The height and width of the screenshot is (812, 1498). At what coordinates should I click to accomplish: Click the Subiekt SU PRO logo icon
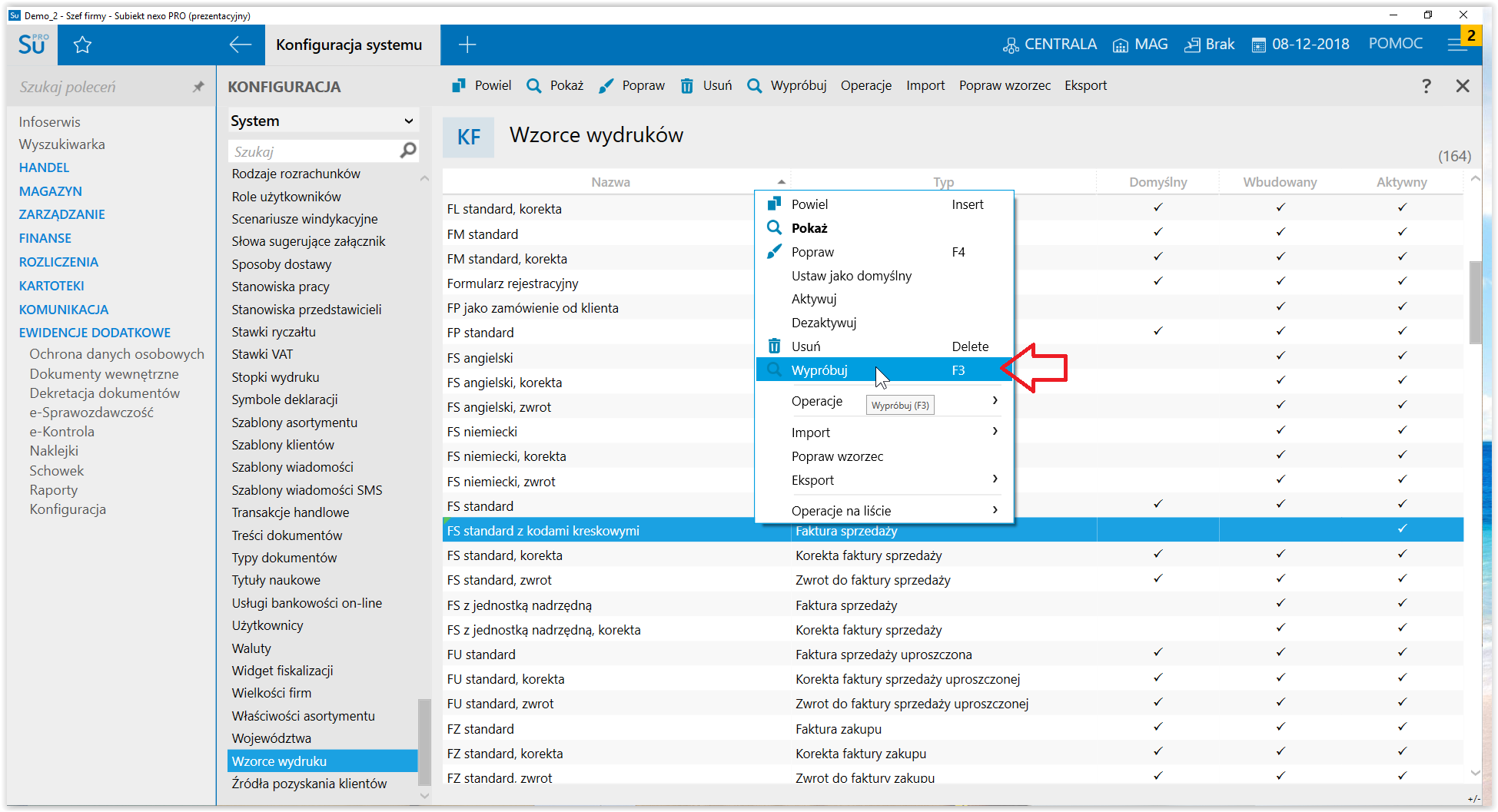point(33,44)
